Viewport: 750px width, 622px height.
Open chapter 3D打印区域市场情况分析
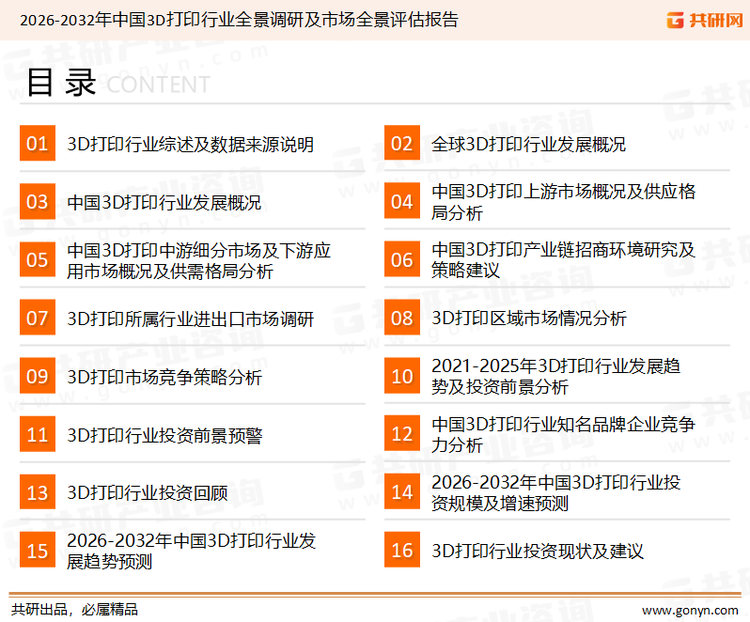click(x=529, y=318)
